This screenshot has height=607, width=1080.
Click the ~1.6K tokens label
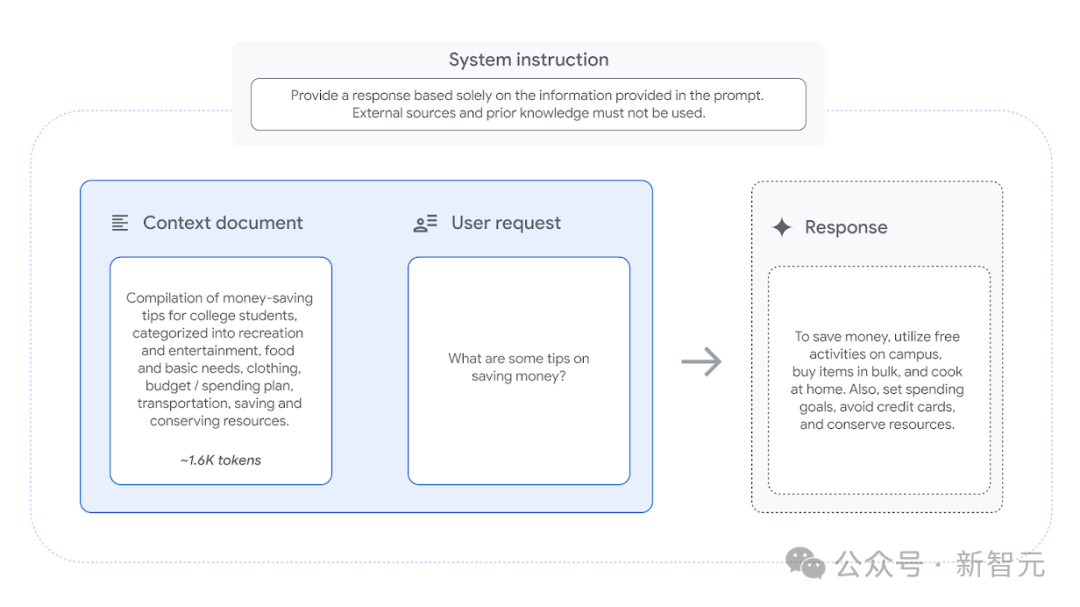pos(220,460)
